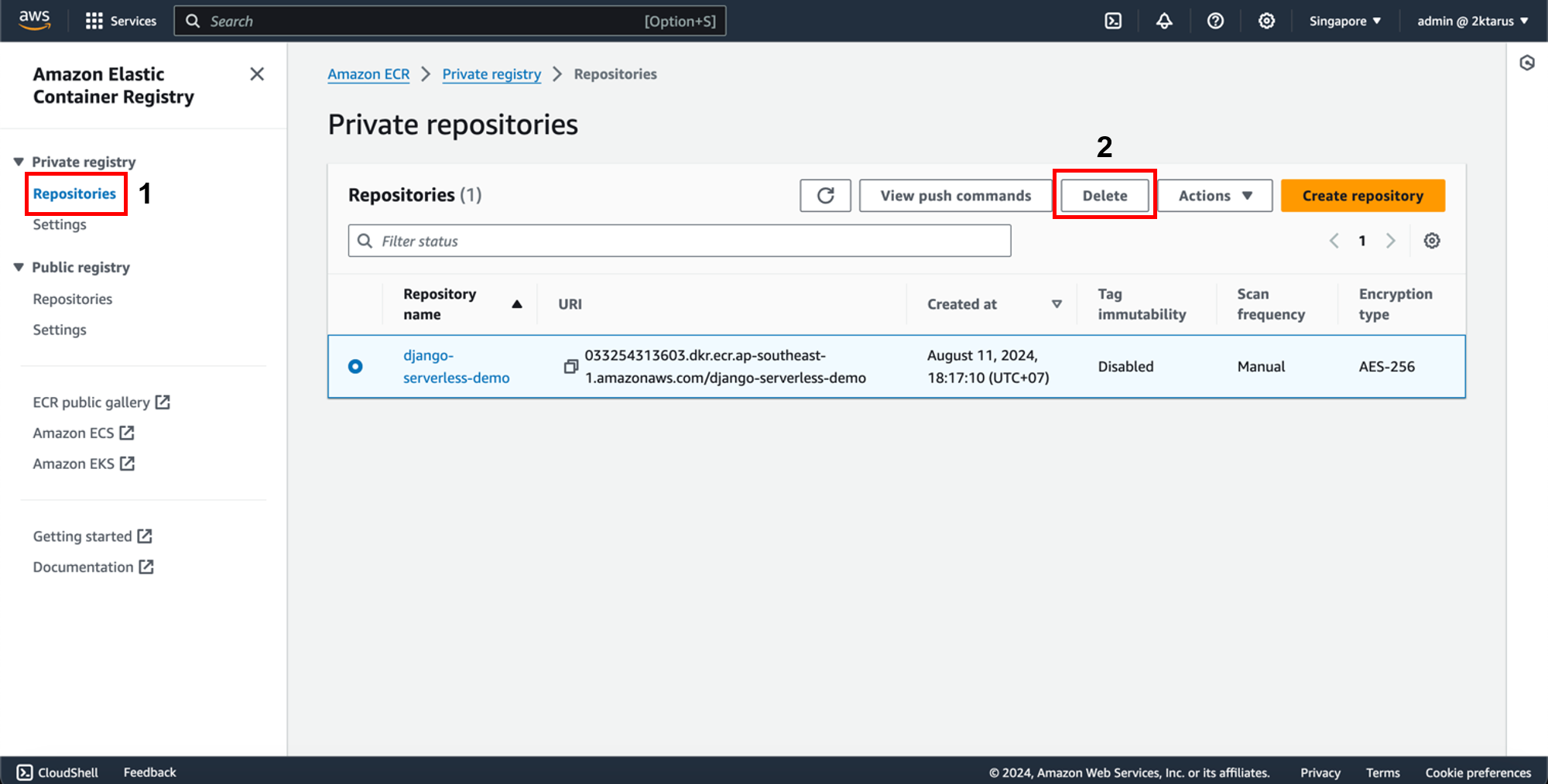Open the help question mark icon
The height and width of the screenshot is (784, 1548).
point(1215,21)
